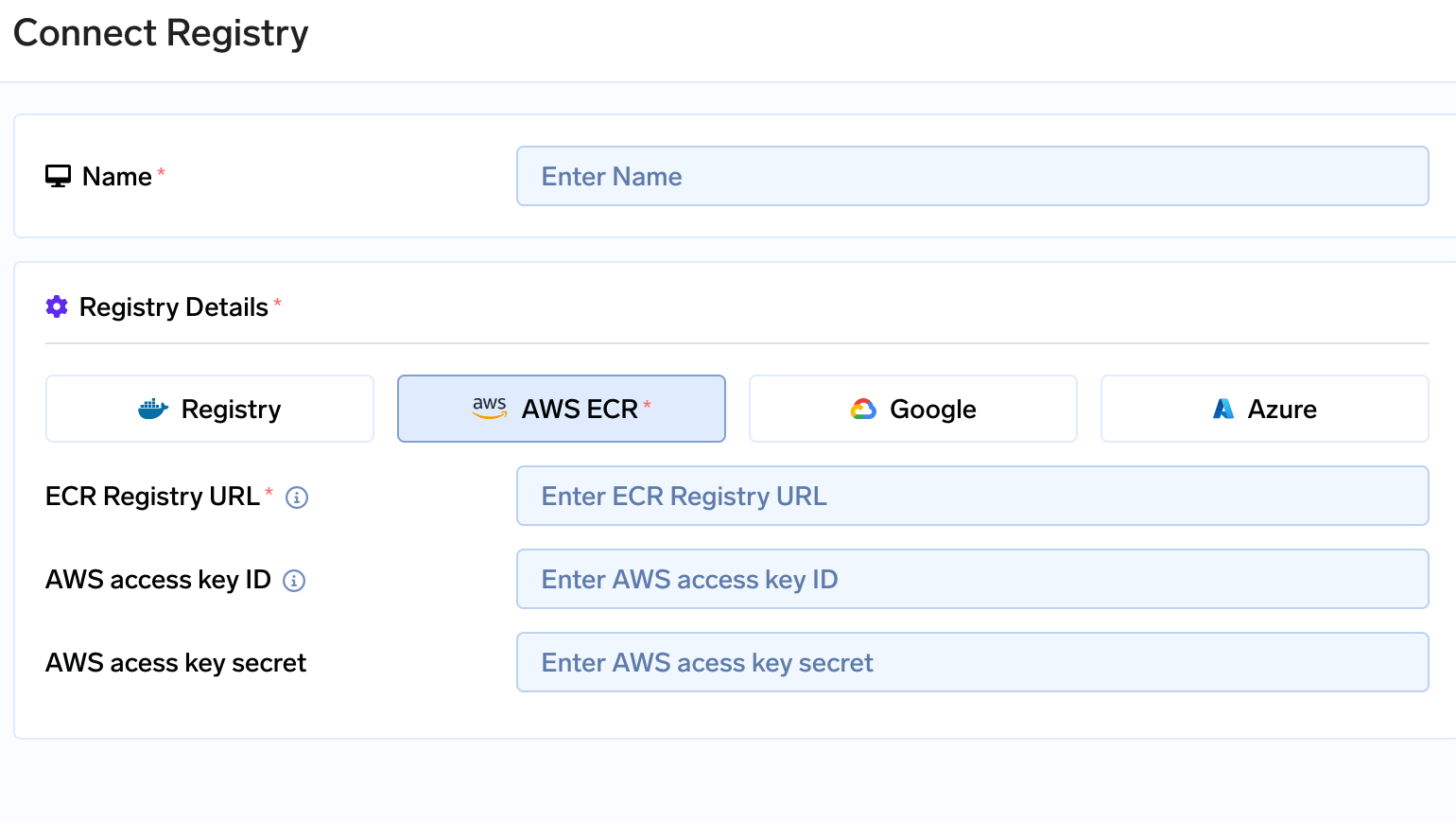The width and height of the screenshot is (1456, 821).
Task: Select the AWS ECR registry type
Action: pyautogui.click(x=562, y=409)
